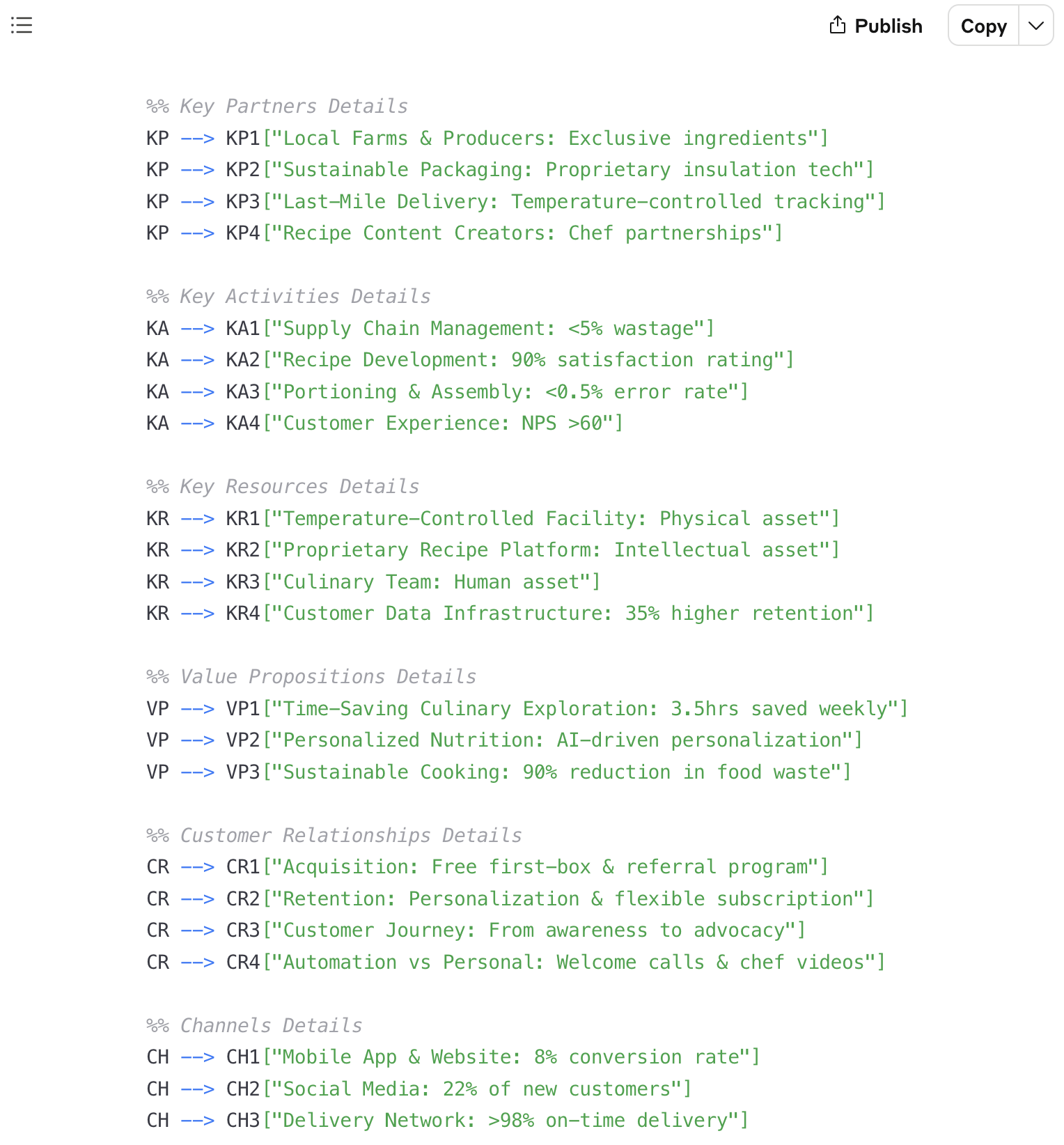Viewport: 1064px width, 1145px height.
Task: Place cursor in KP1 Local Farms line
Action: (x=487, y=138)
